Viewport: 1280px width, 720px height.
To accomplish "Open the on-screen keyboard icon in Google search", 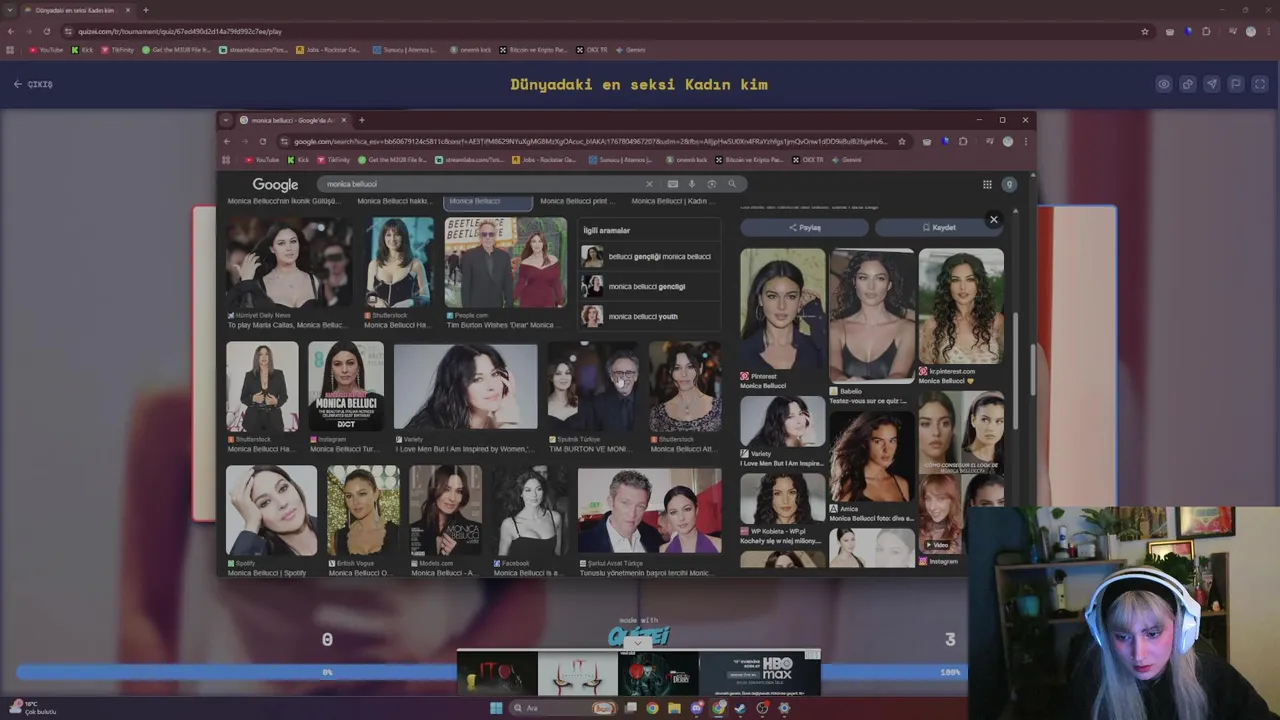I will (672, 184).
